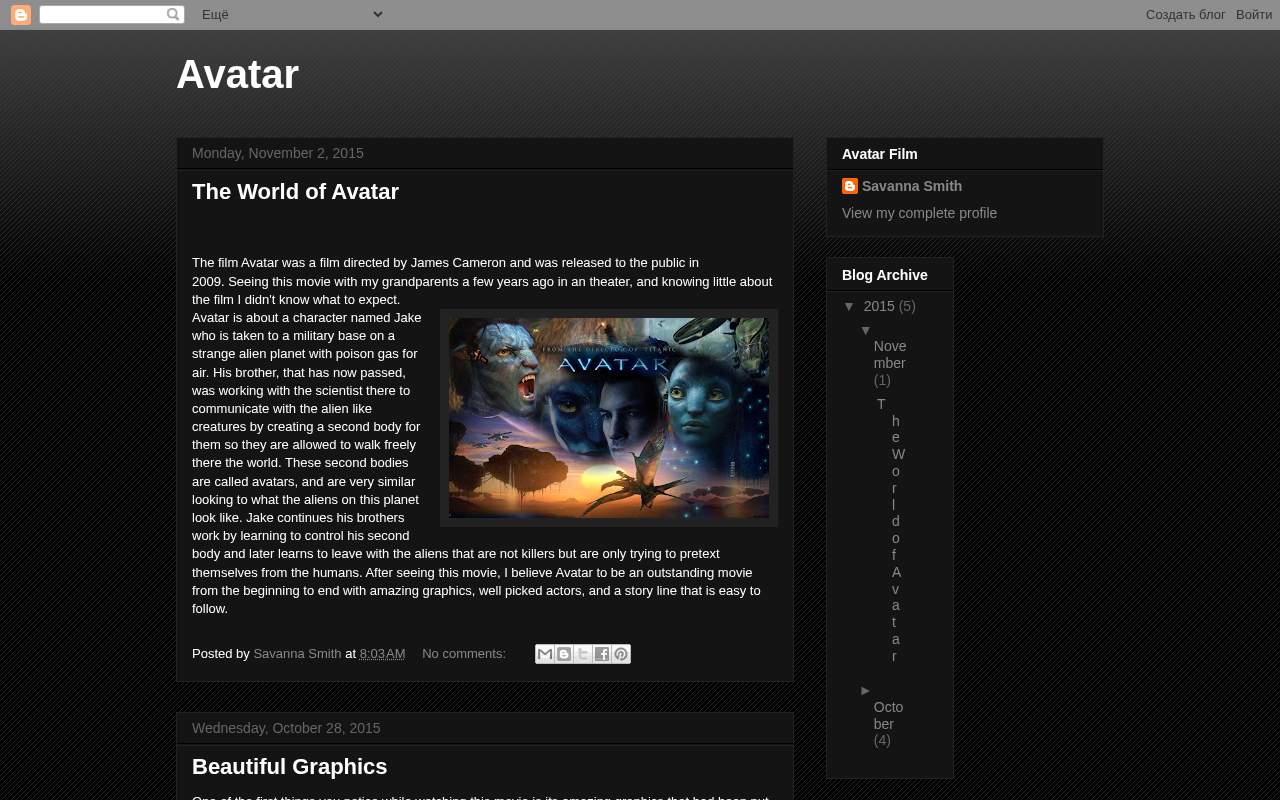Open Savanna Smith profile in sidebar
Viewport: 1280px width, 800px height.
click(x=912, y=186)
